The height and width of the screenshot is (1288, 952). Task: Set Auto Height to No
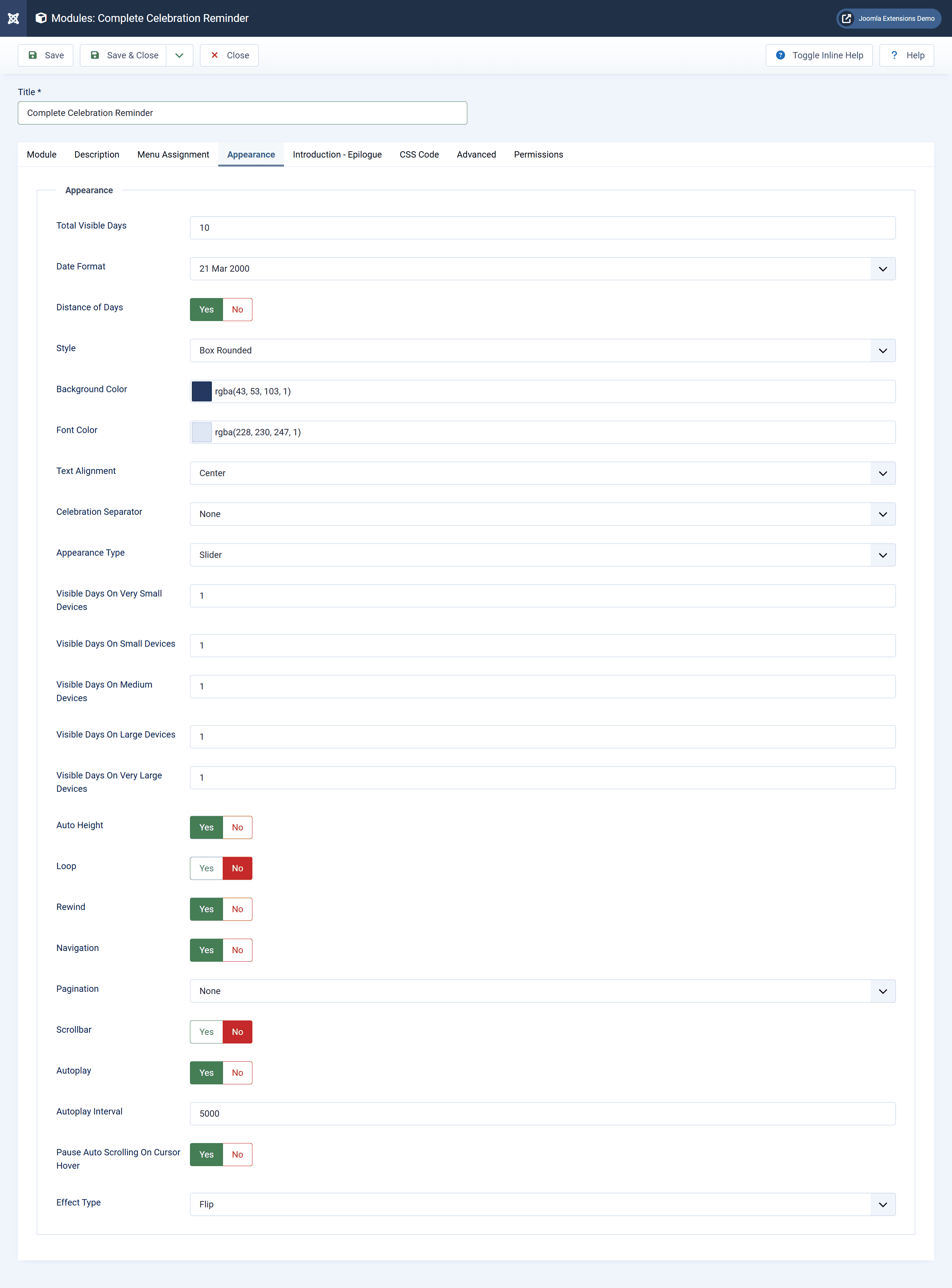[238, 827]
